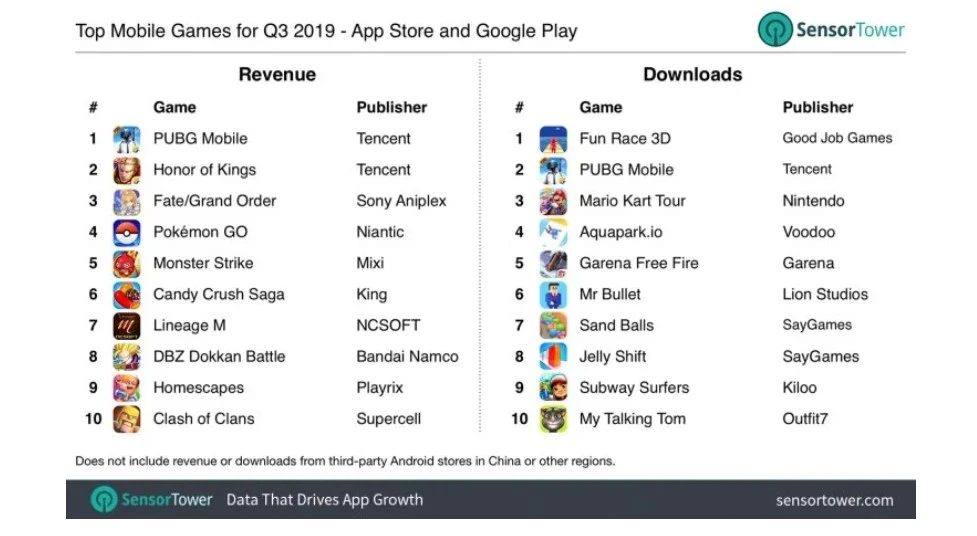Click the Mr Bullet game icon
The height and width of the screenshot is (536, 977).
pos(553,295)
